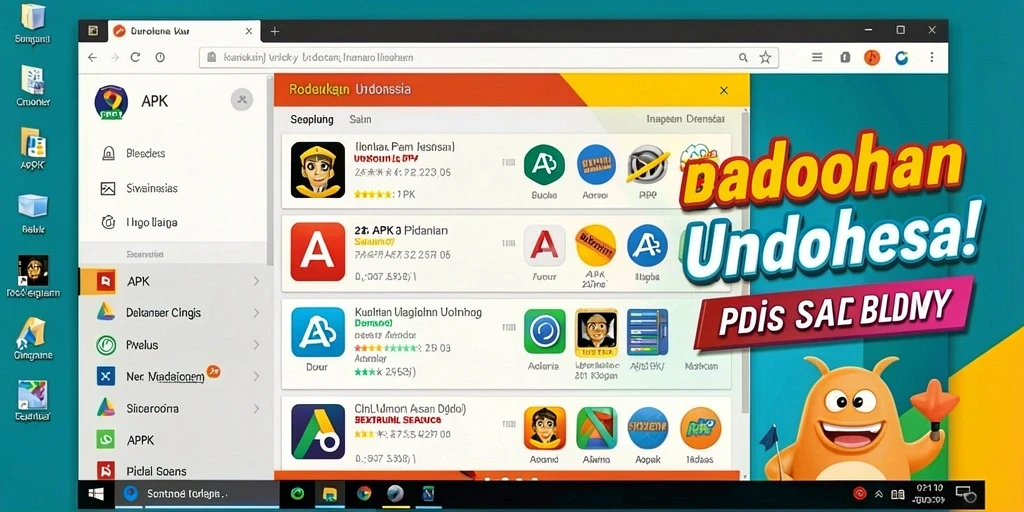Click the browser address bar

tap(488, 57)
